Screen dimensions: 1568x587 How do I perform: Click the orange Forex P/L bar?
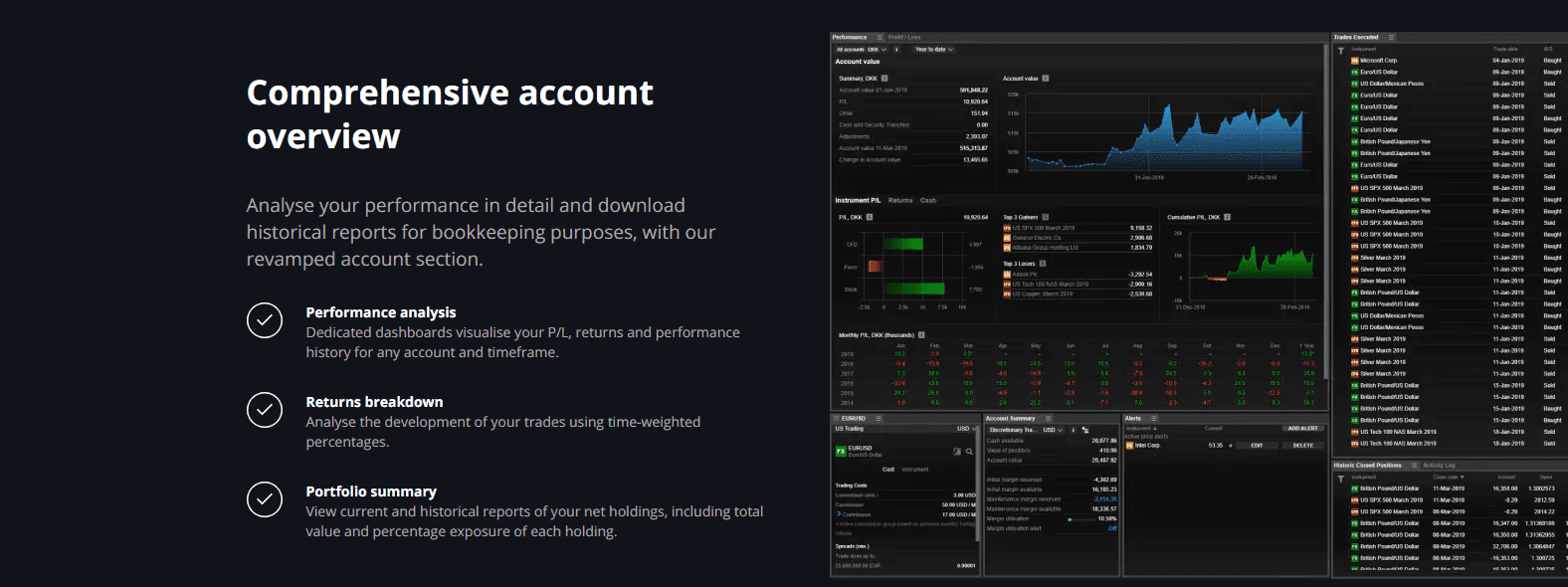pyautogui.click(x=875, y=267)
